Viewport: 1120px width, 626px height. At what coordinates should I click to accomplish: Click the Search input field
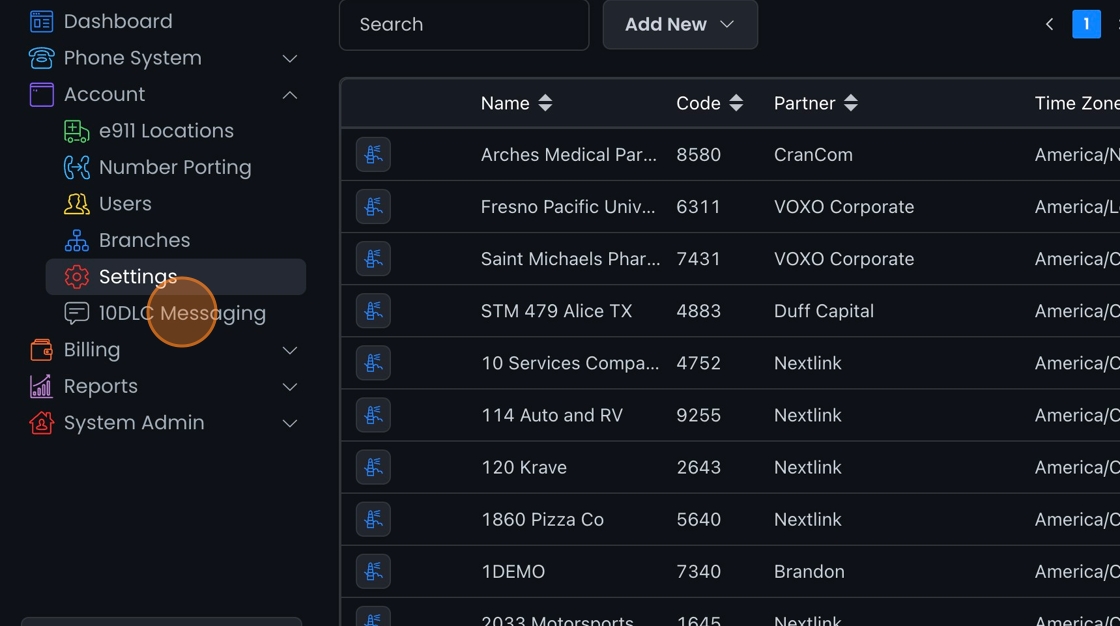[x=464, y=24]
